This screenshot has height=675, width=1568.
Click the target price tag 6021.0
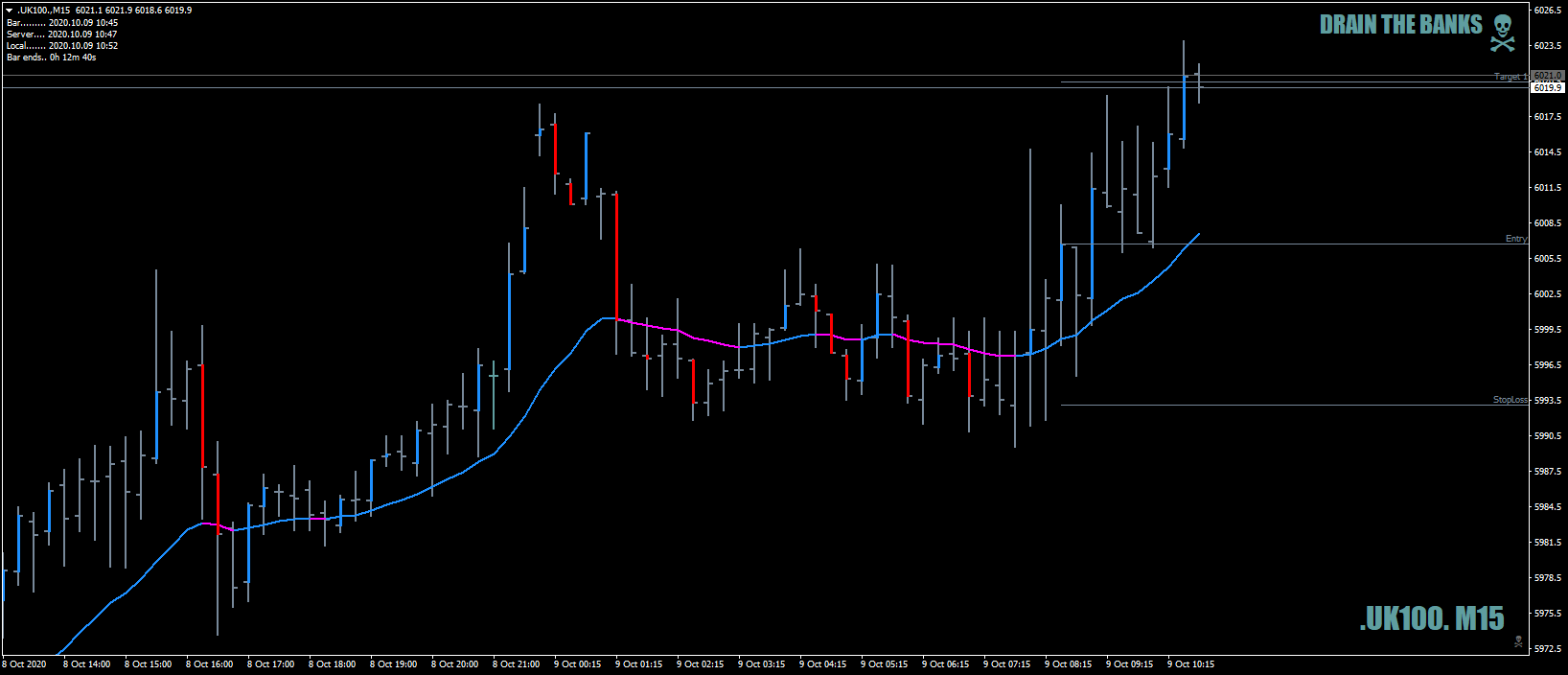click(x=1547, y=75)
